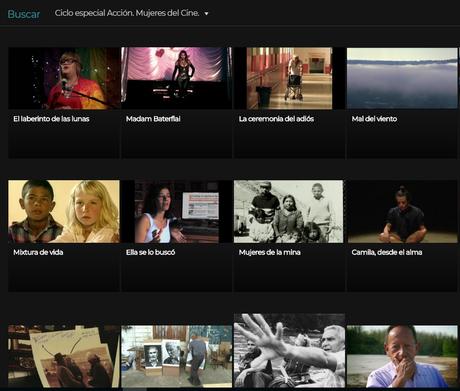The image size is (460, 391).
Task: Open El laberinto de las lunas thumbnail
Action: click(x=64, y=78)
